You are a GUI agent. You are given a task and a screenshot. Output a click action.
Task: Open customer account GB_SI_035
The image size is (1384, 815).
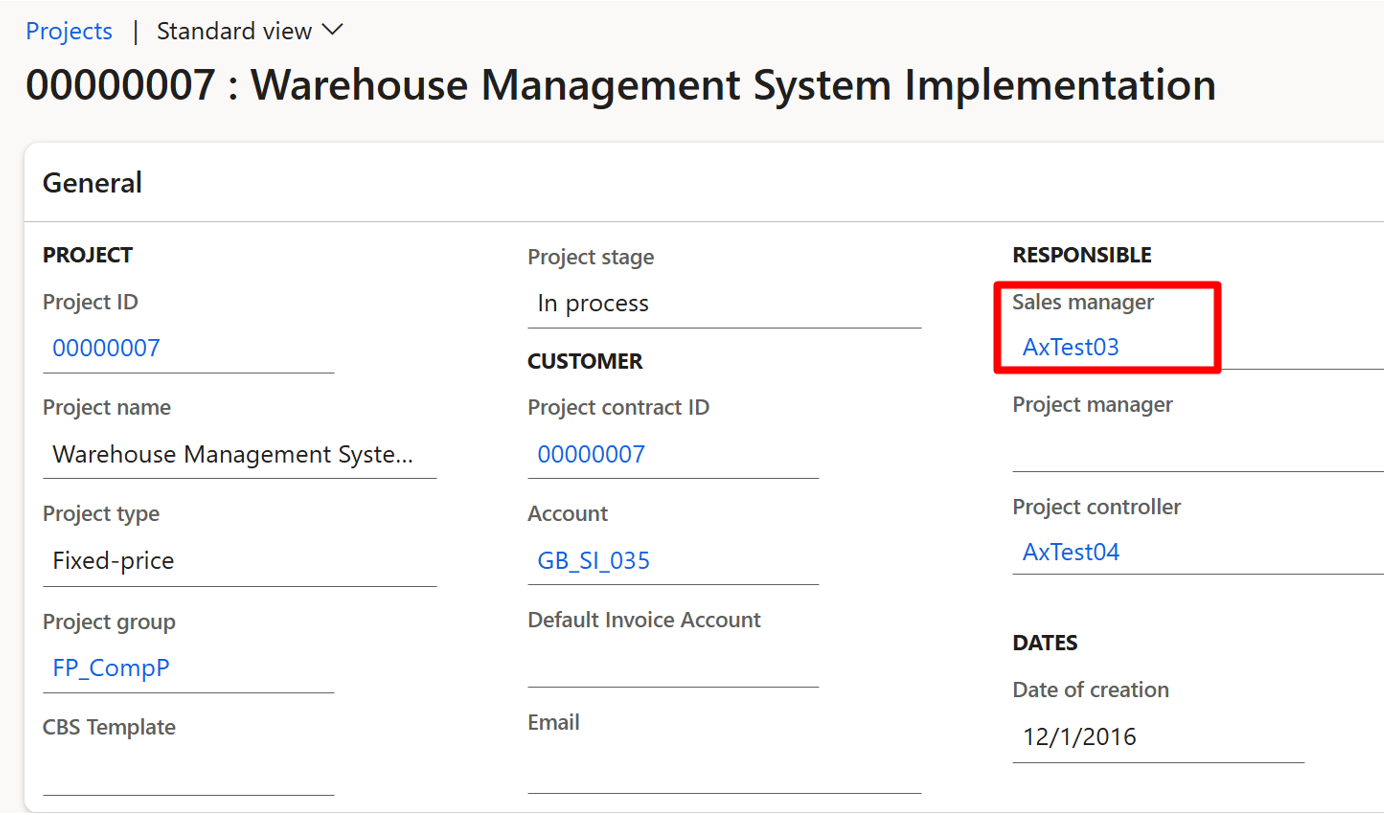(593, 561)
